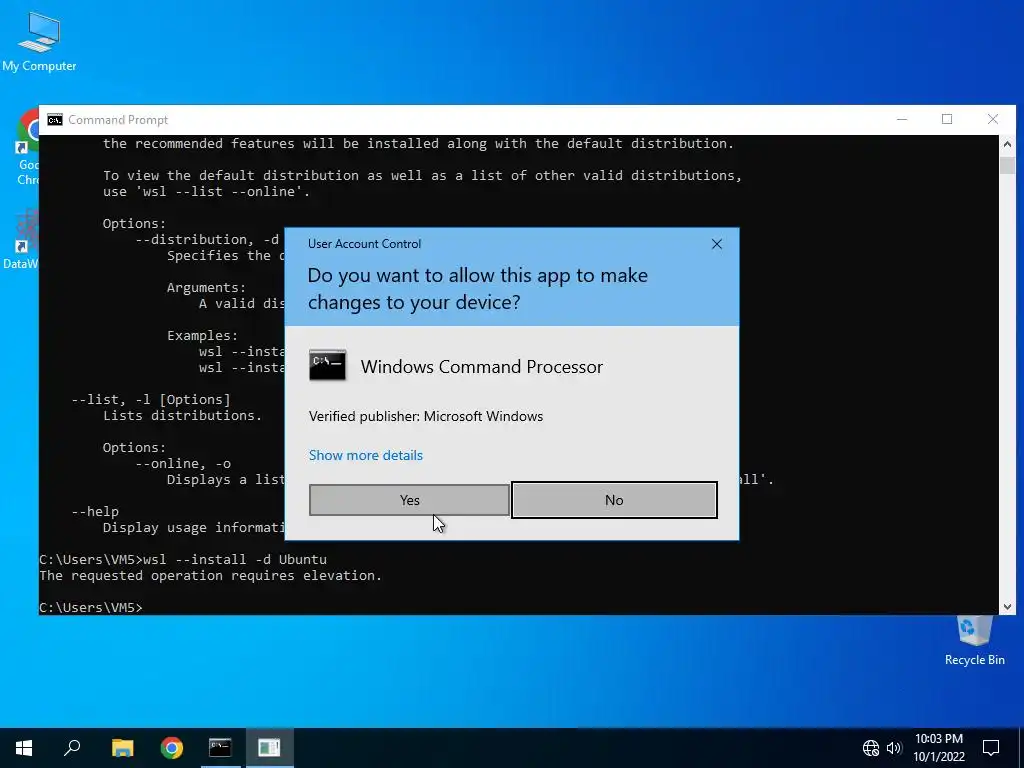Click the Command Prompt scrollbar thumb
The image size is (1024, 768).
(1007, 165)
